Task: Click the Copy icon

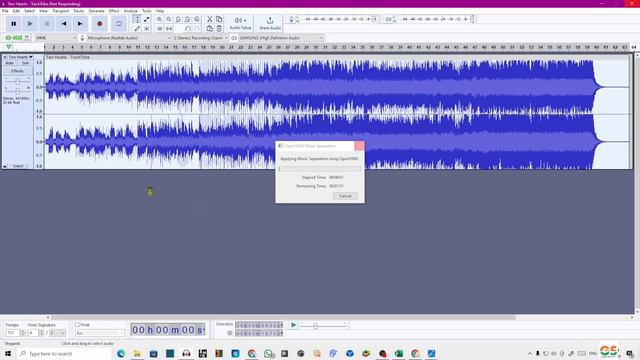Action: (219, 20)
